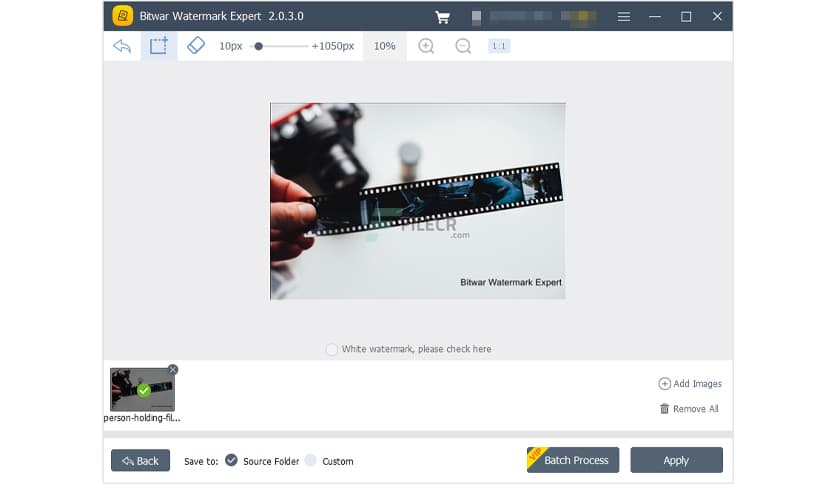Viewport: 836px width, 484px height.
Task: Click the Bitwar app logo
Action: 123,16
